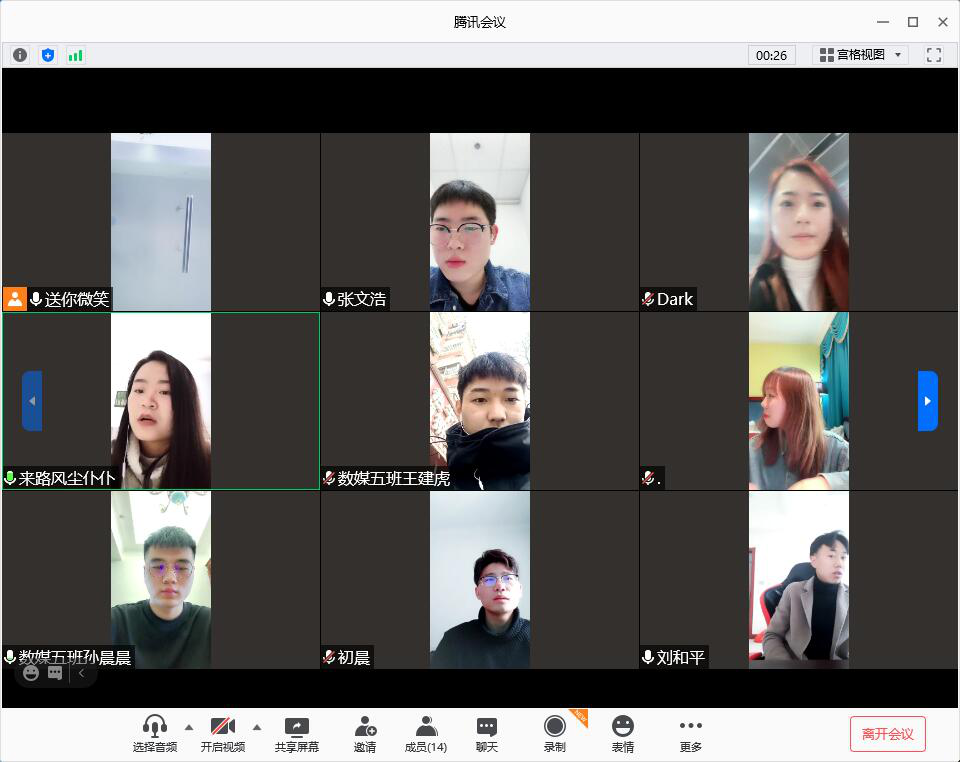Expand the 宫格视图 layout dropdown
960x762 pixels.
click(x=861, y=55)
